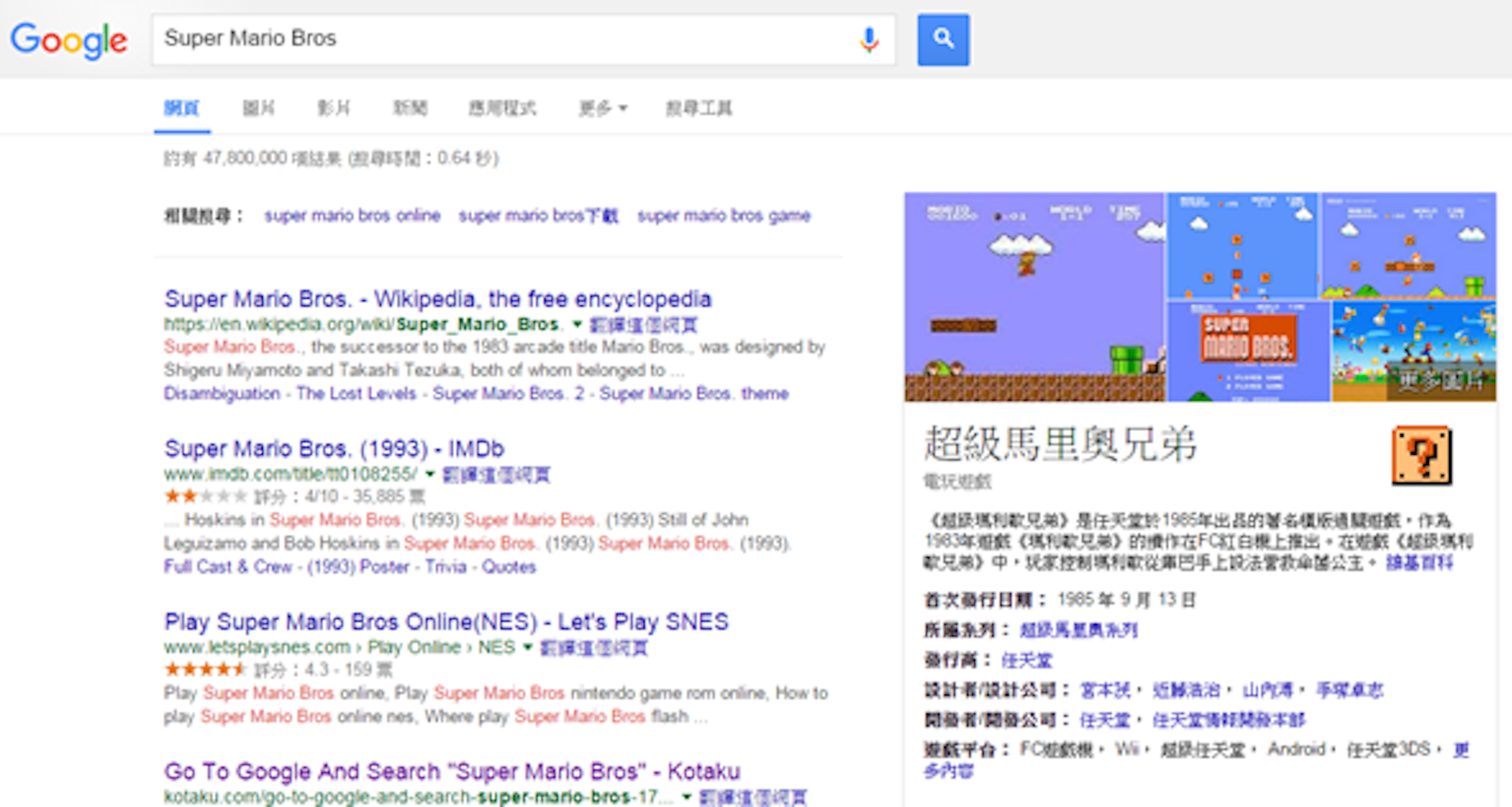Open Wikipedia Disambiguation sitelink

click(222, 393)
